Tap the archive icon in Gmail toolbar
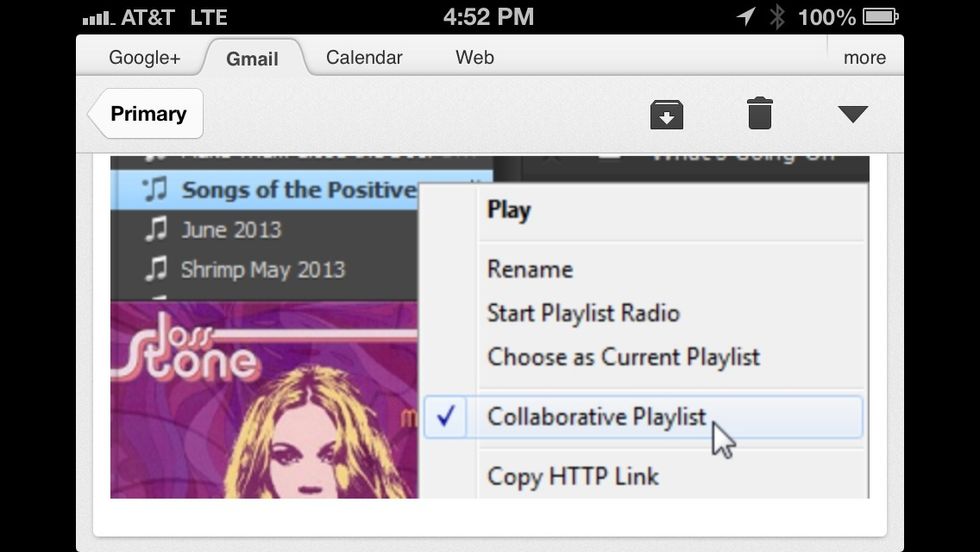The image size is (980, 552). 666,114
